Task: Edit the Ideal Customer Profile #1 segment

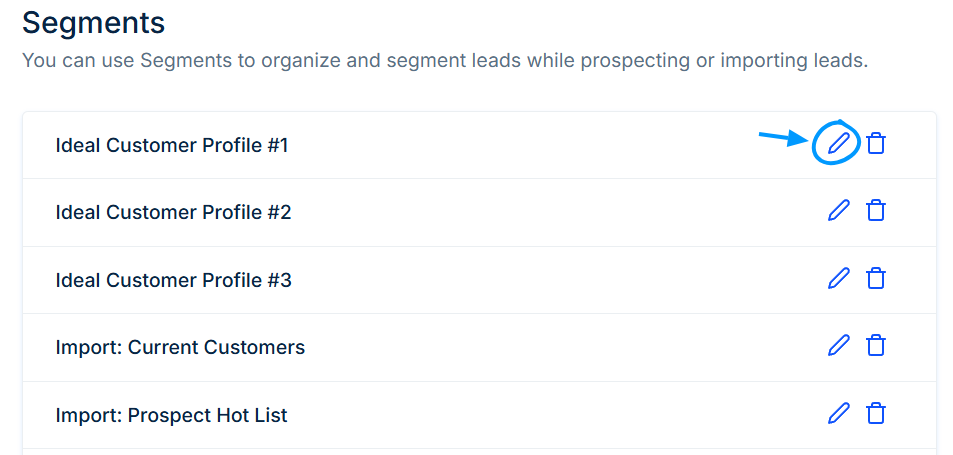Action: point(838,143)
